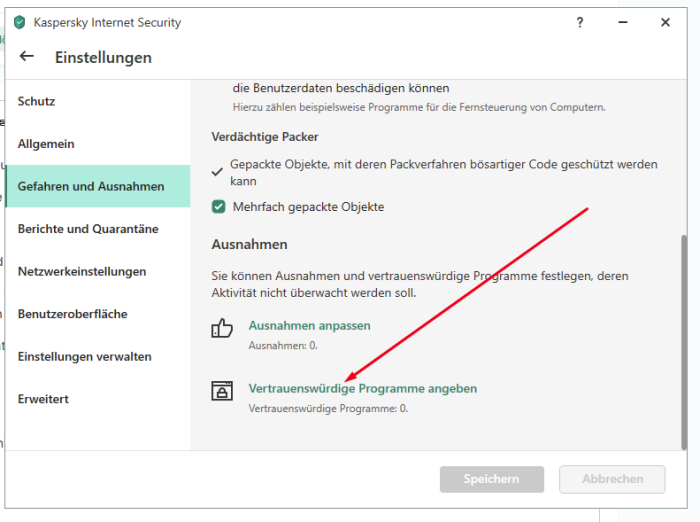The image size is (700, 522).
Task: Open Vertrauenswürdige Programme angeben link
Action: point(362,388)
